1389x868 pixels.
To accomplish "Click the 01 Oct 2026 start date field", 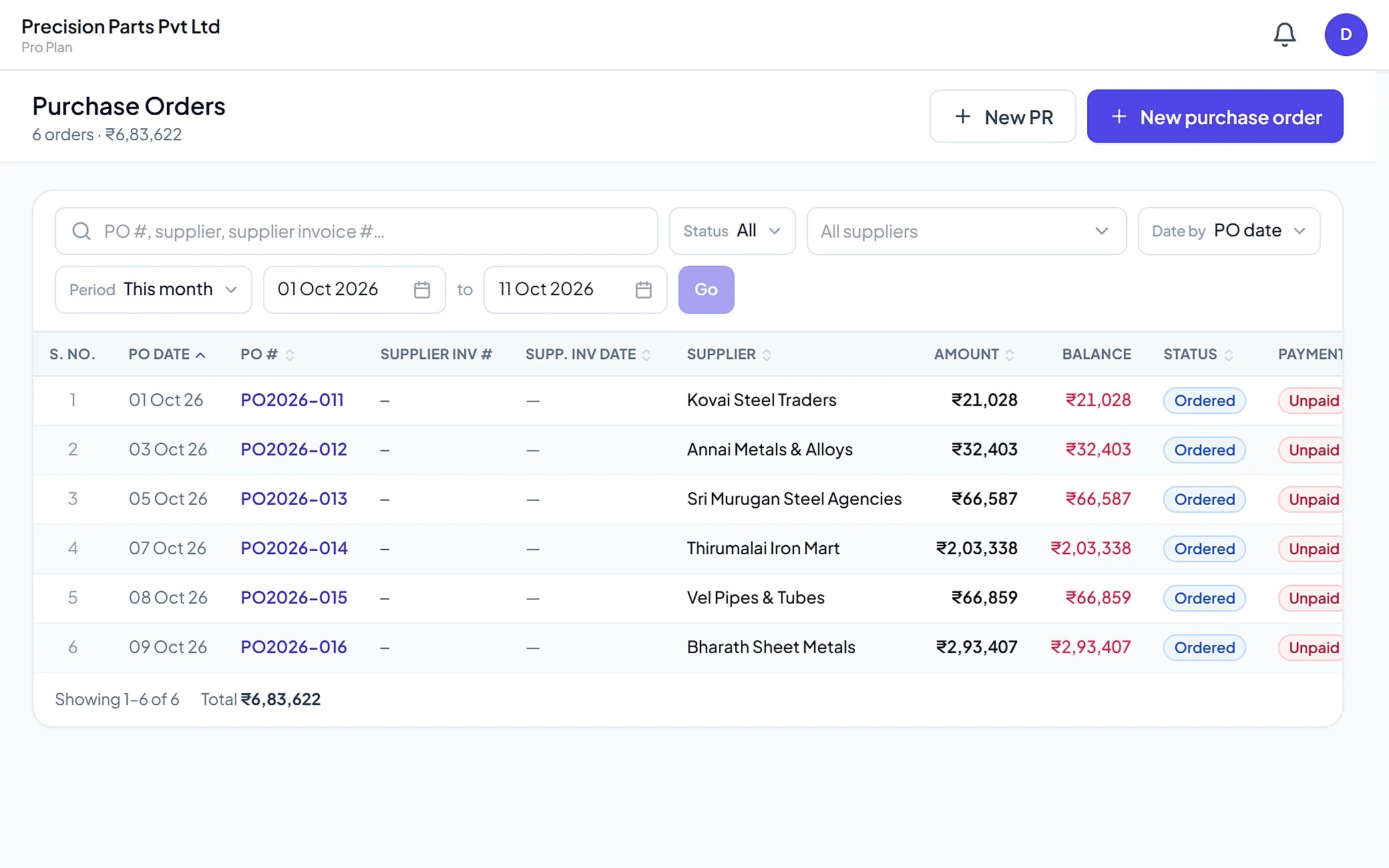I will tap(354, 290).
